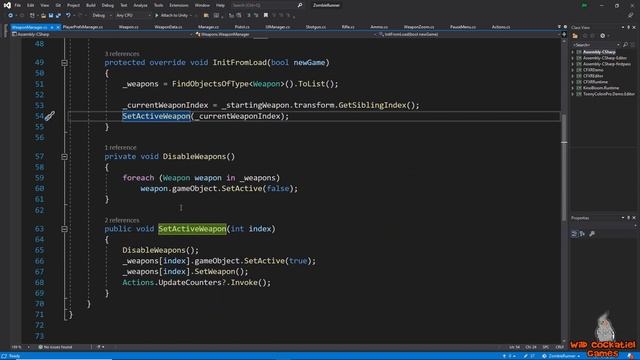This screenshot has height=360, width=640.
Task: Click the '2 references' CodeLens link
Action: click(x=122, y=220)
